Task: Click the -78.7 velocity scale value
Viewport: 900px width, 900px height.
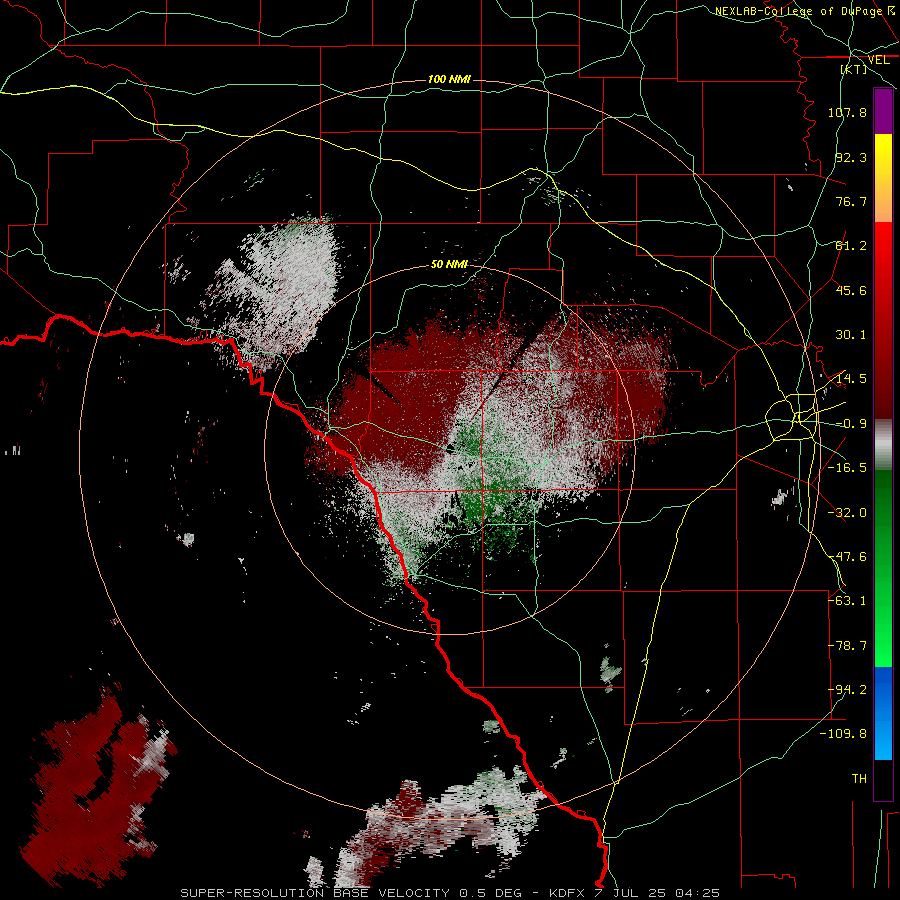Action: pyautogui.click(x=847, y=646)
